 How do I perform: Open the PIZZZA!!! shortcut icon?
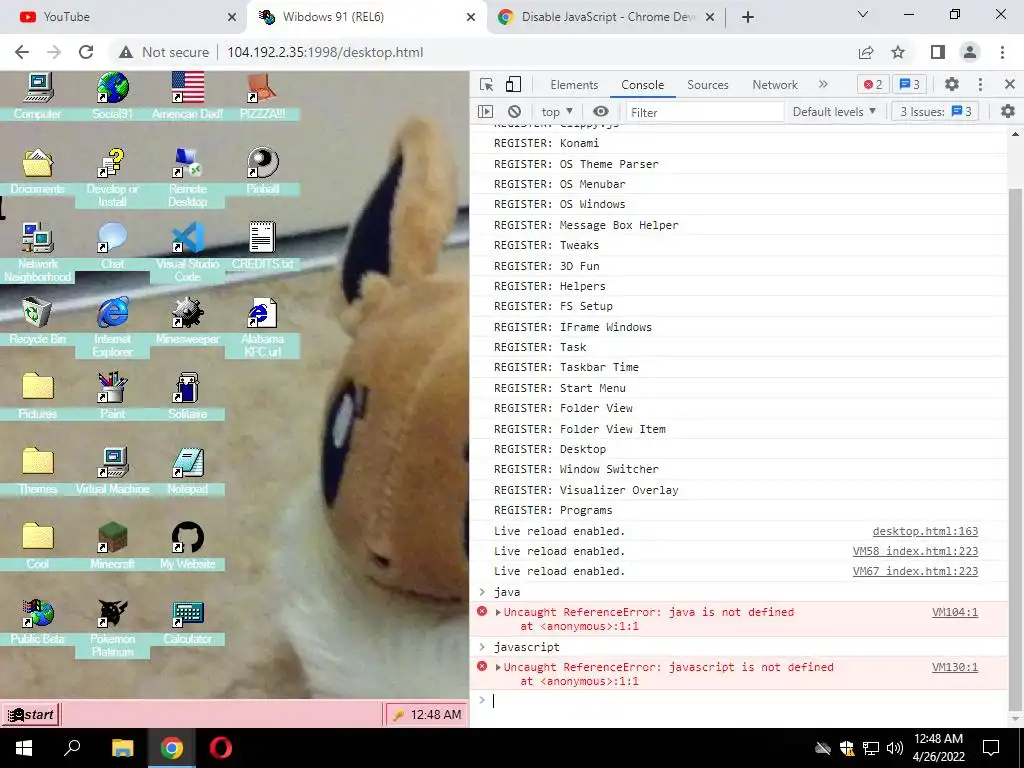[x=263, y=88]
